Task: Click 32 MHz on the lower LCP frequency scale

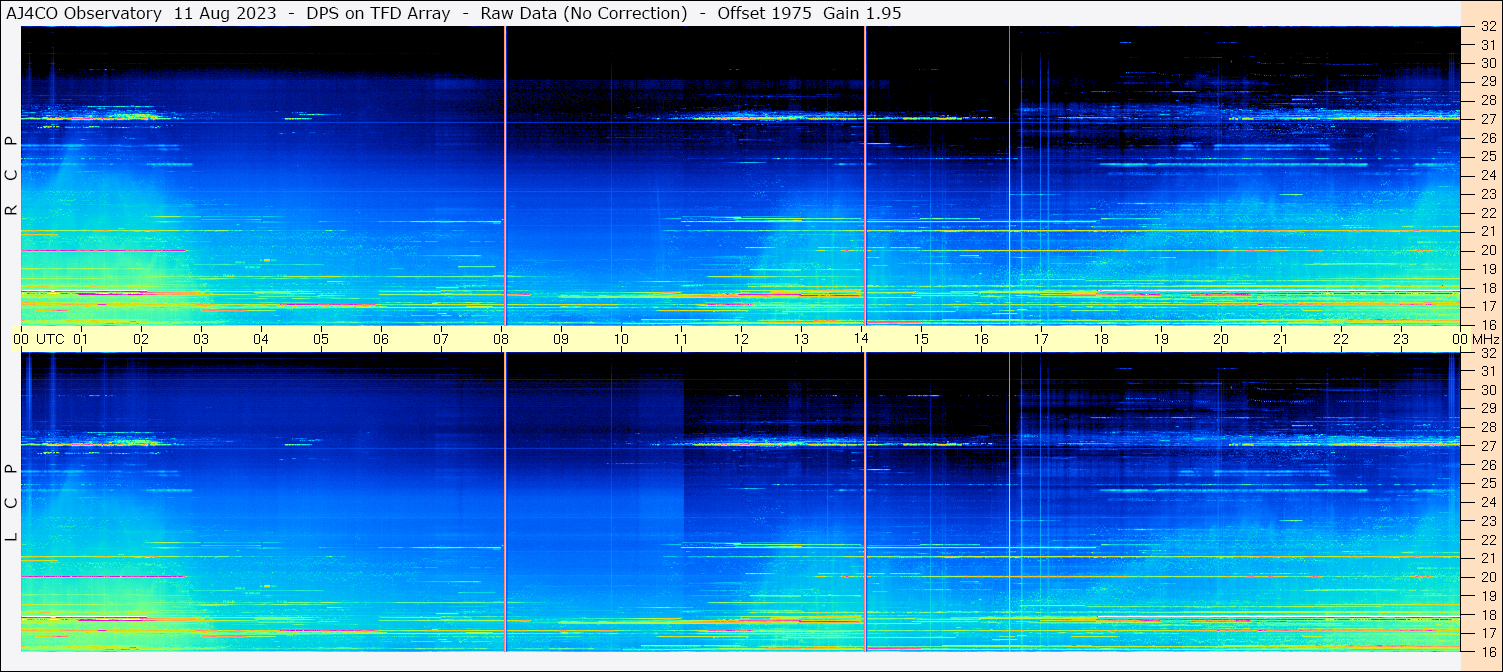Action: pyautogui.click(x=1488, y=353)
